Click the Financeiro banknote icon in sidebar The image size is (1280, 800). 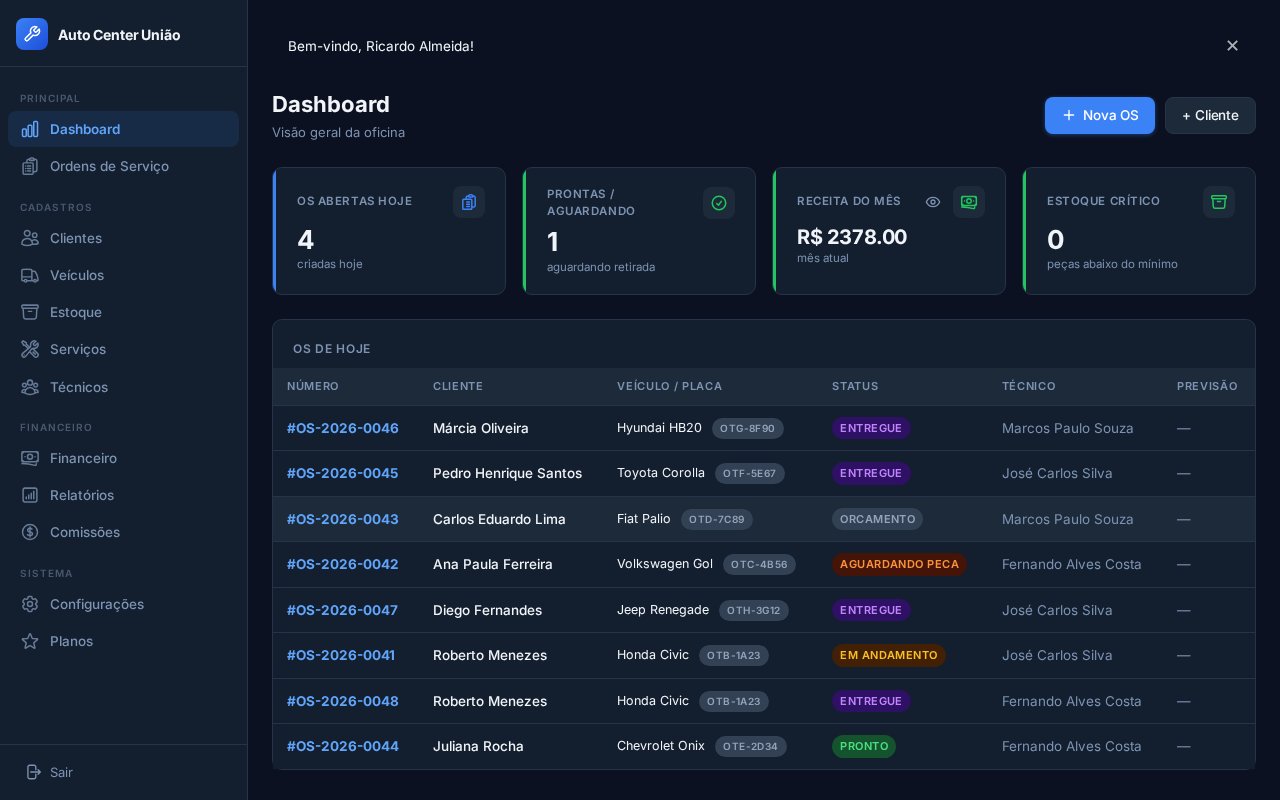tap(30, 458)
